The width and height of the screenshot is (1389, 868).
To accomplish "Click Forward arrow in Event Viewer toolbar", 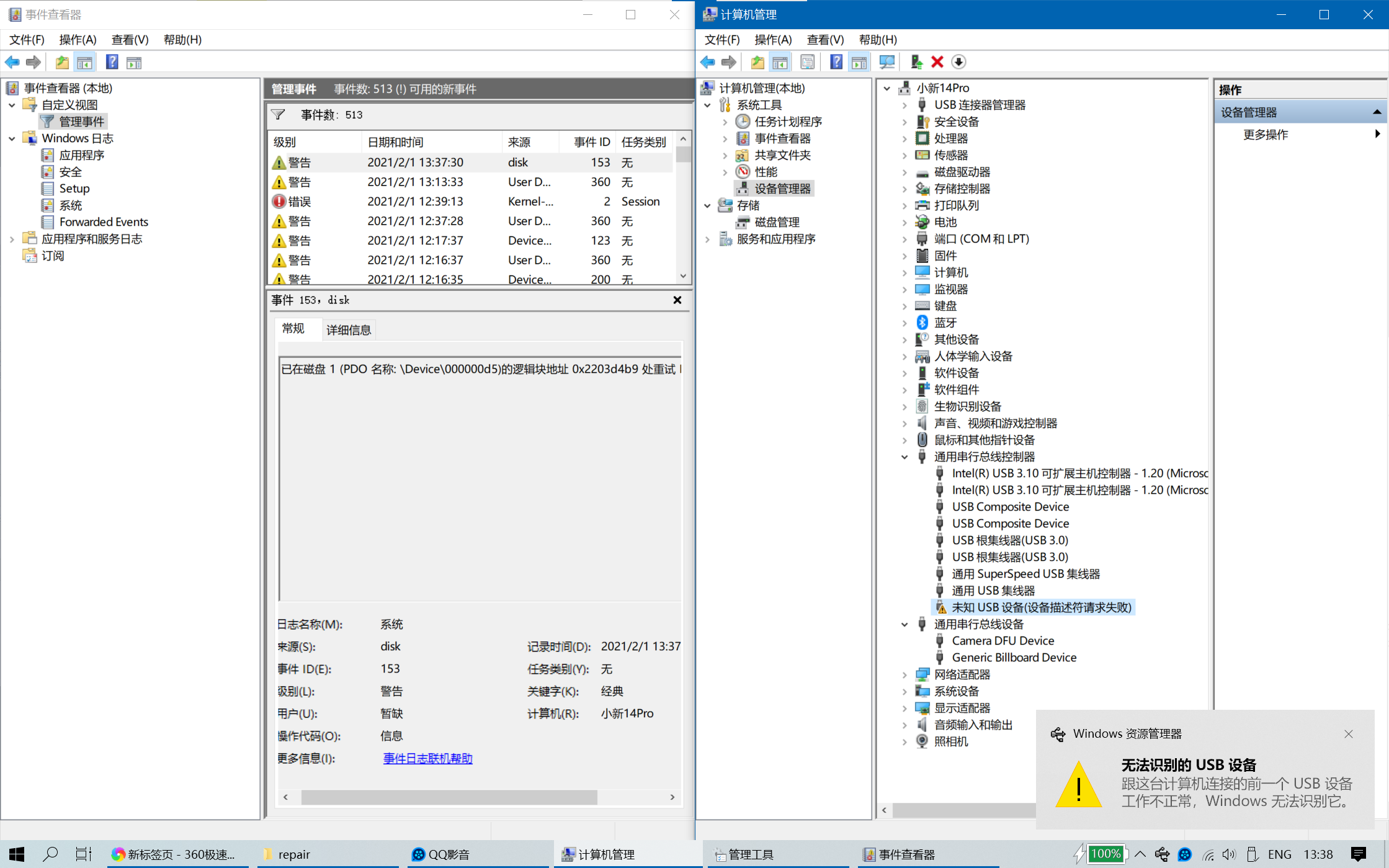I will click(33, 62).
